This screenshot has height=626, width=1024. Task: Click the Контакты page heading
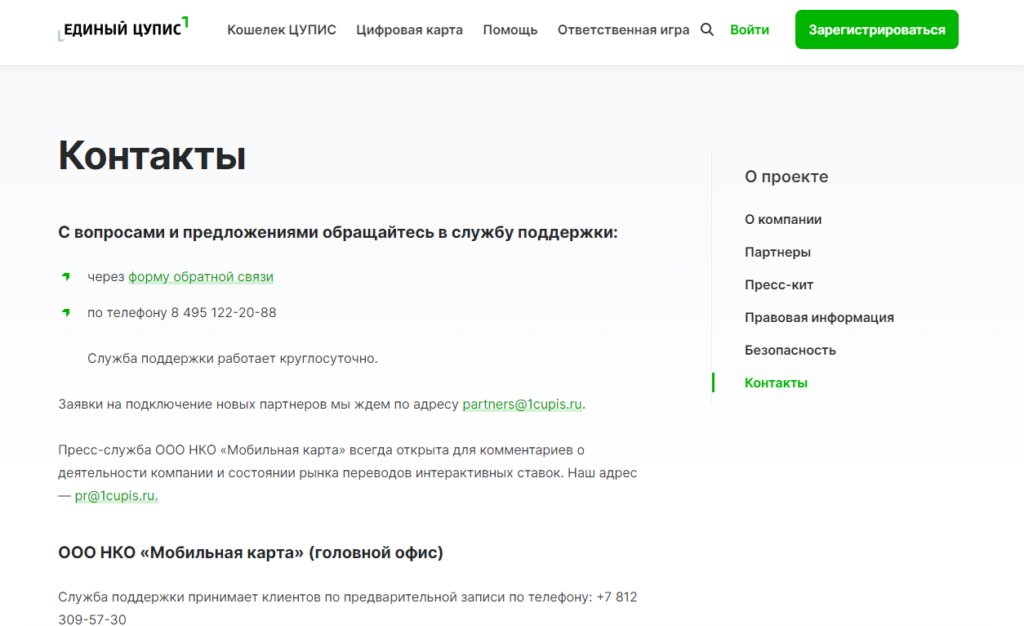[x=152, y=155]
